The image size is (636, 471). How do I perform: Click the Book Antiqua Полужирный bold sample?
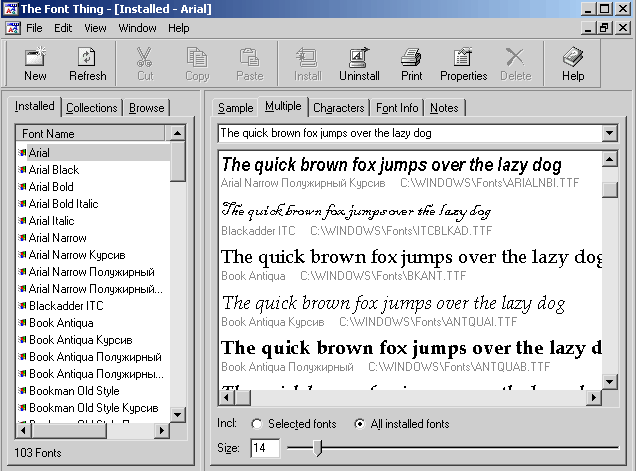(x=411, y=348)
